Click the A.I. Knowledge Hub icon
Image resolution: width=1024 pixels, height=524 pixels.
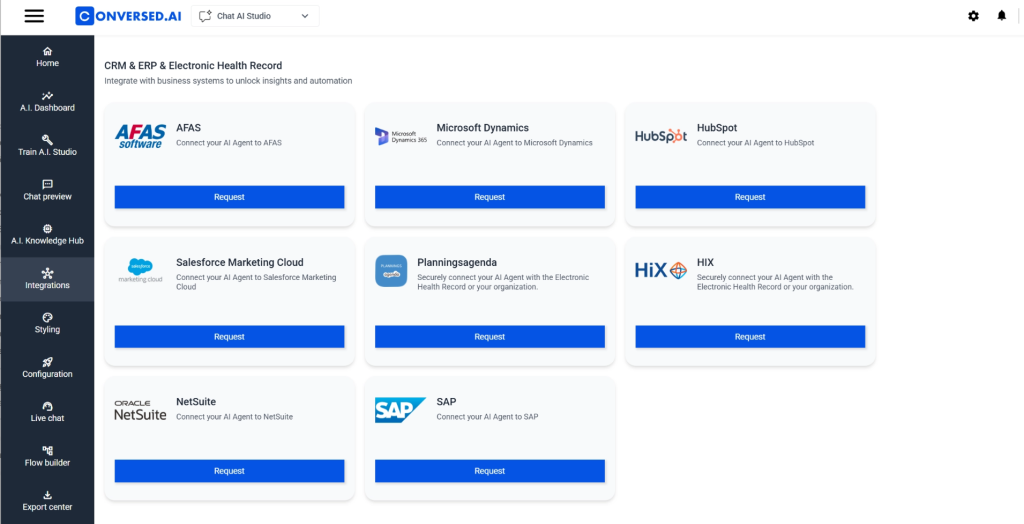[x=47, y=229]
